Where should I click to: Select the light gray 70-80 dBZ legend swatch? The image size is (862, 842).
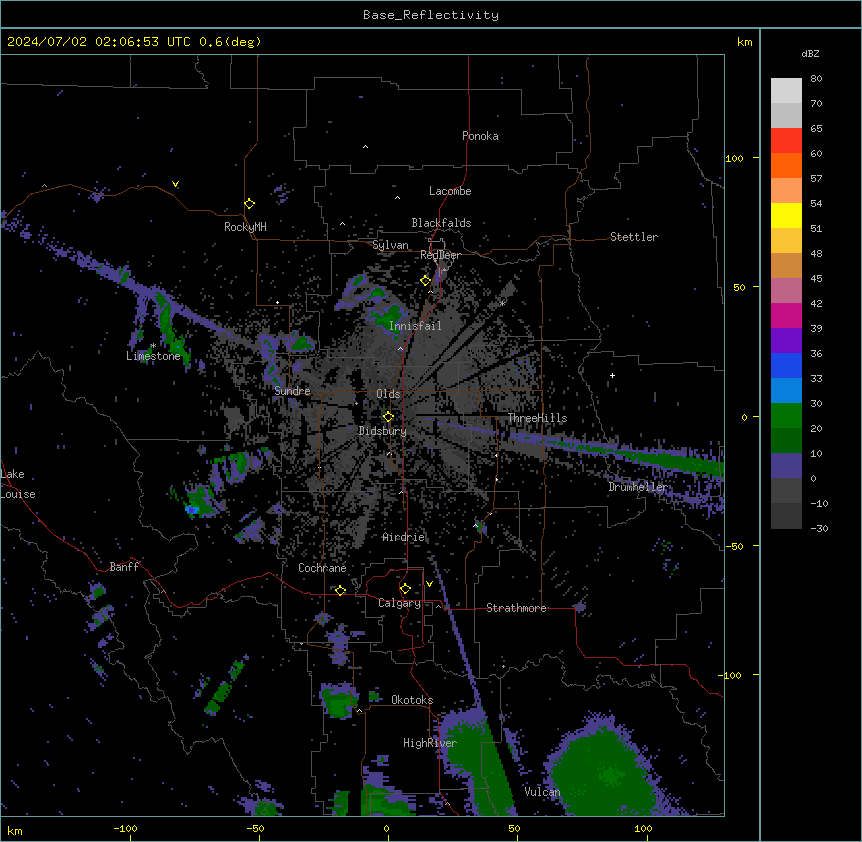[786, 91]
